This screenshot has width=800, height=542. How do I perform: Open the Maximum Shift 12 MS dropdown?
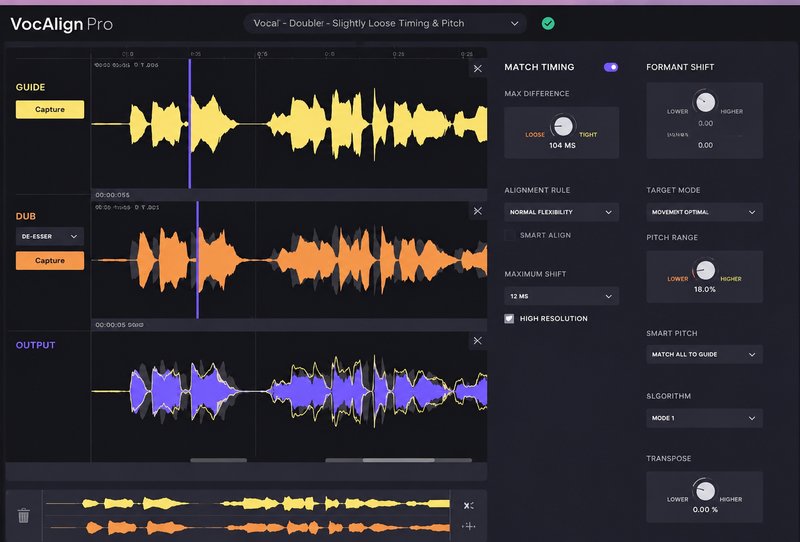click(x=561, y=296)
